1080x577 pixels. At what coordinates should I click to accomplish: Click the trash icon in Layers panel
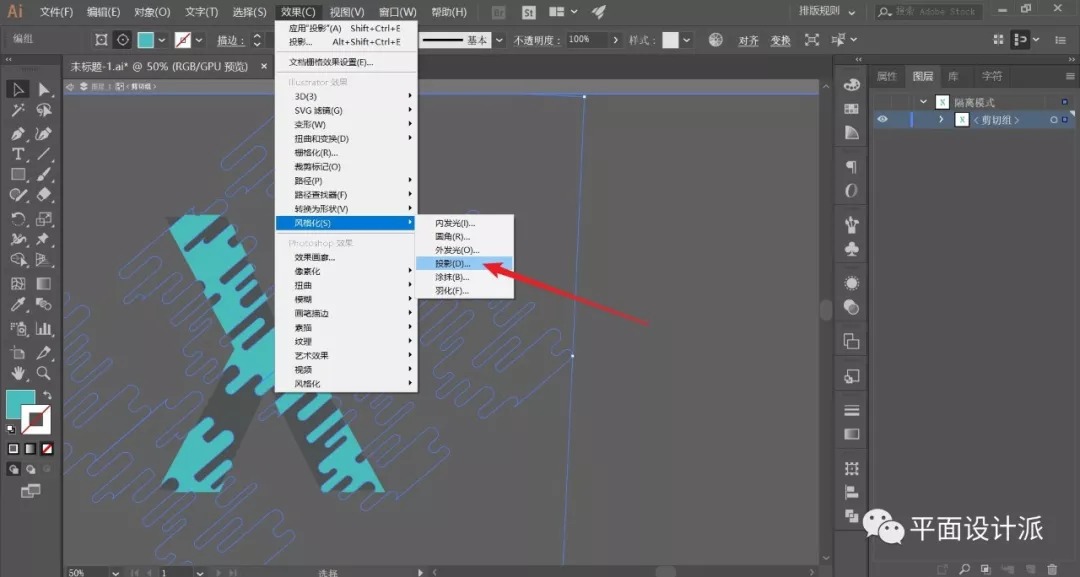(x=1052, y=569)
